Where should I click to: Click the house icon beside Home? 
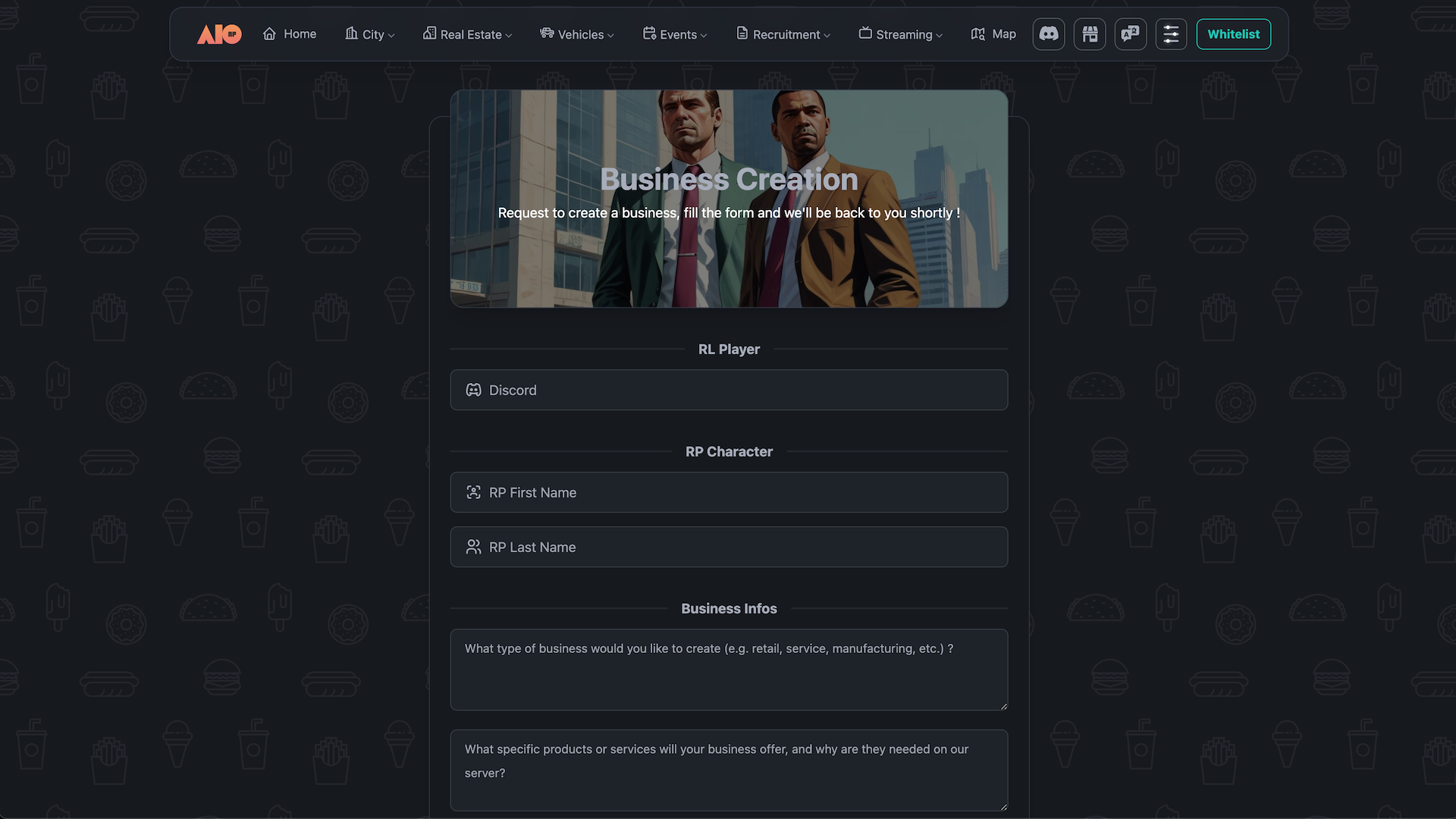click(269, 34)
